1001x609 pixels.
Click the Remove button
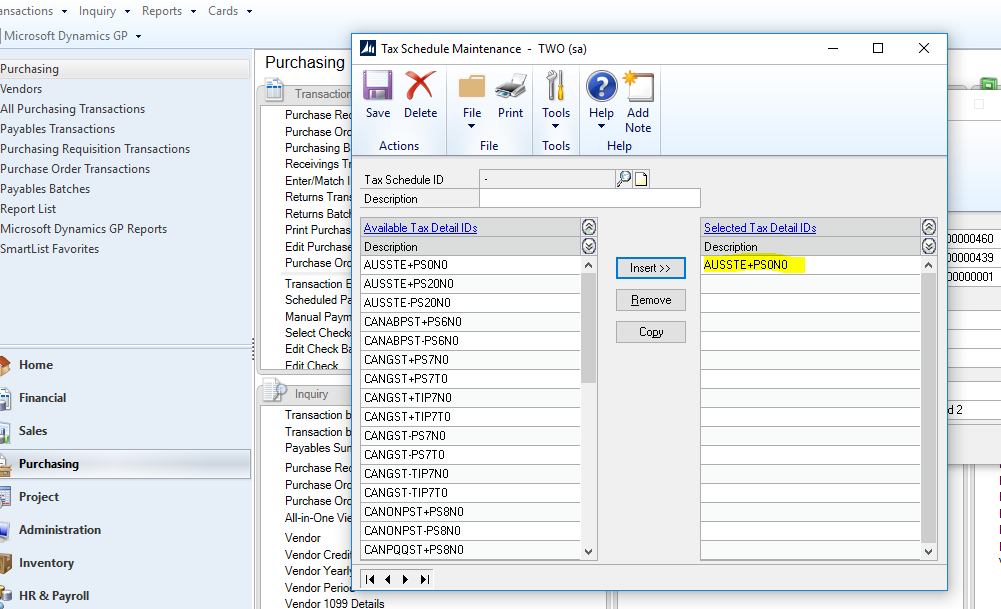651,300
